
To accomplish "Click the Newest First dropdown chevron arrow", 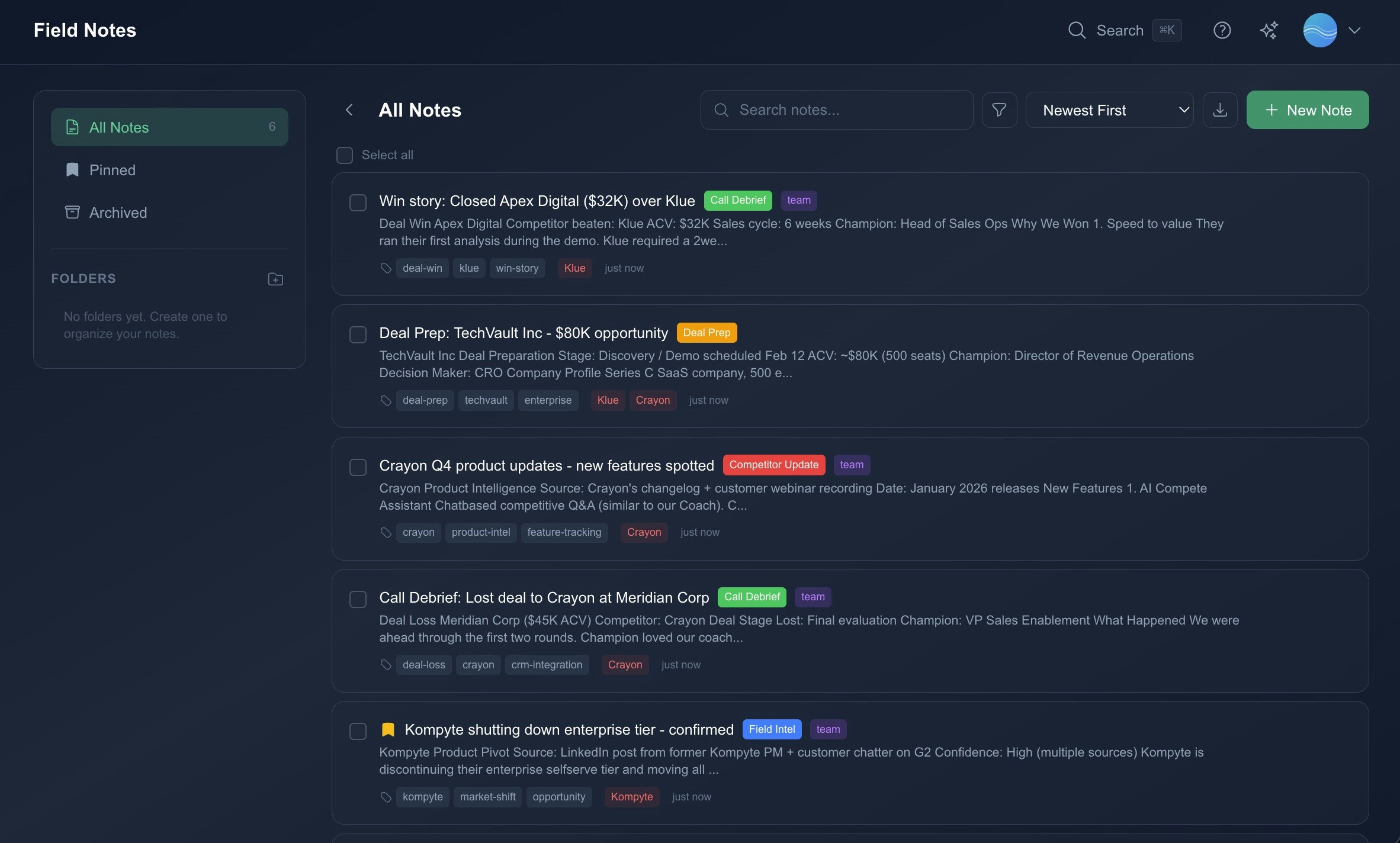I will tap(1184, 110).
